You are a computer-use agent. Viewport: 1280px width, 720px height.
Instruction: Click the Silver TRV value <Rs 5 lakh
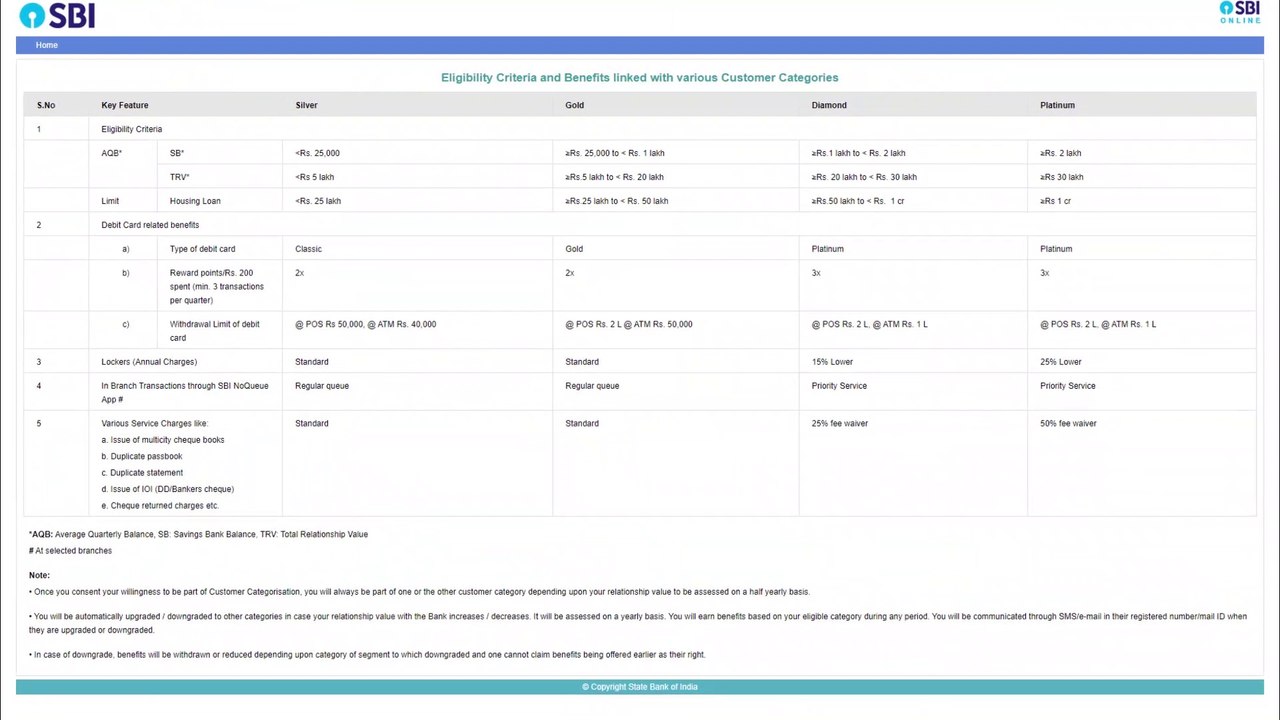click(x=314, y=177)
